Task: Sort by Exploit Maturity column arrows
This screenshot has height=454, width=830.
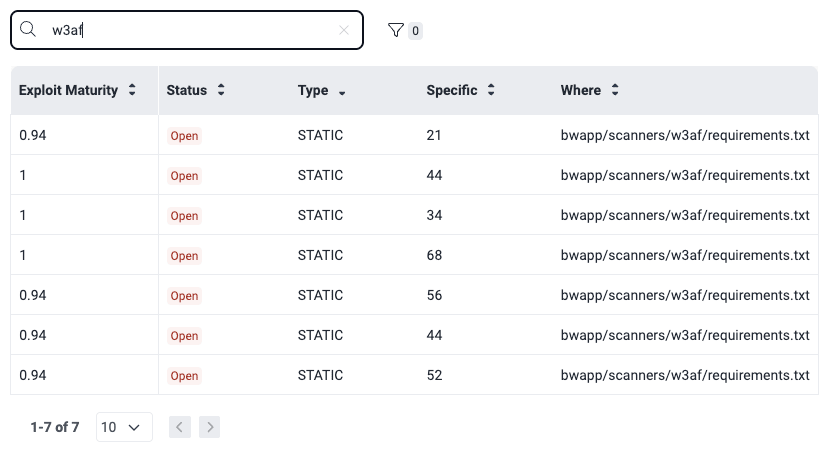Action: (131, 90)
